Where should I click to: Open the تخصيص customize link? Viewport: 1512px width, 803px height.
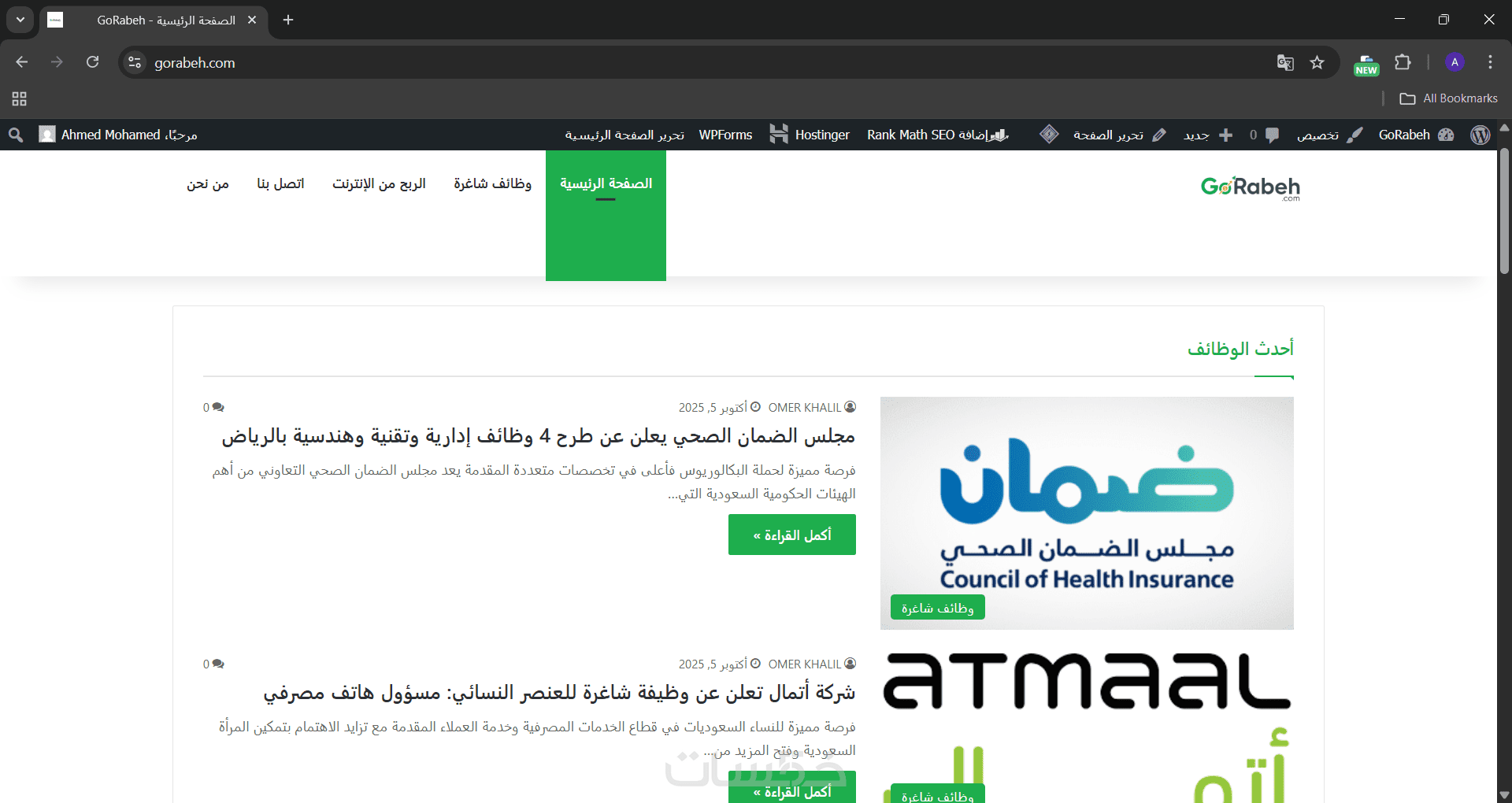pyautogui.click(x=1329, y=135)
